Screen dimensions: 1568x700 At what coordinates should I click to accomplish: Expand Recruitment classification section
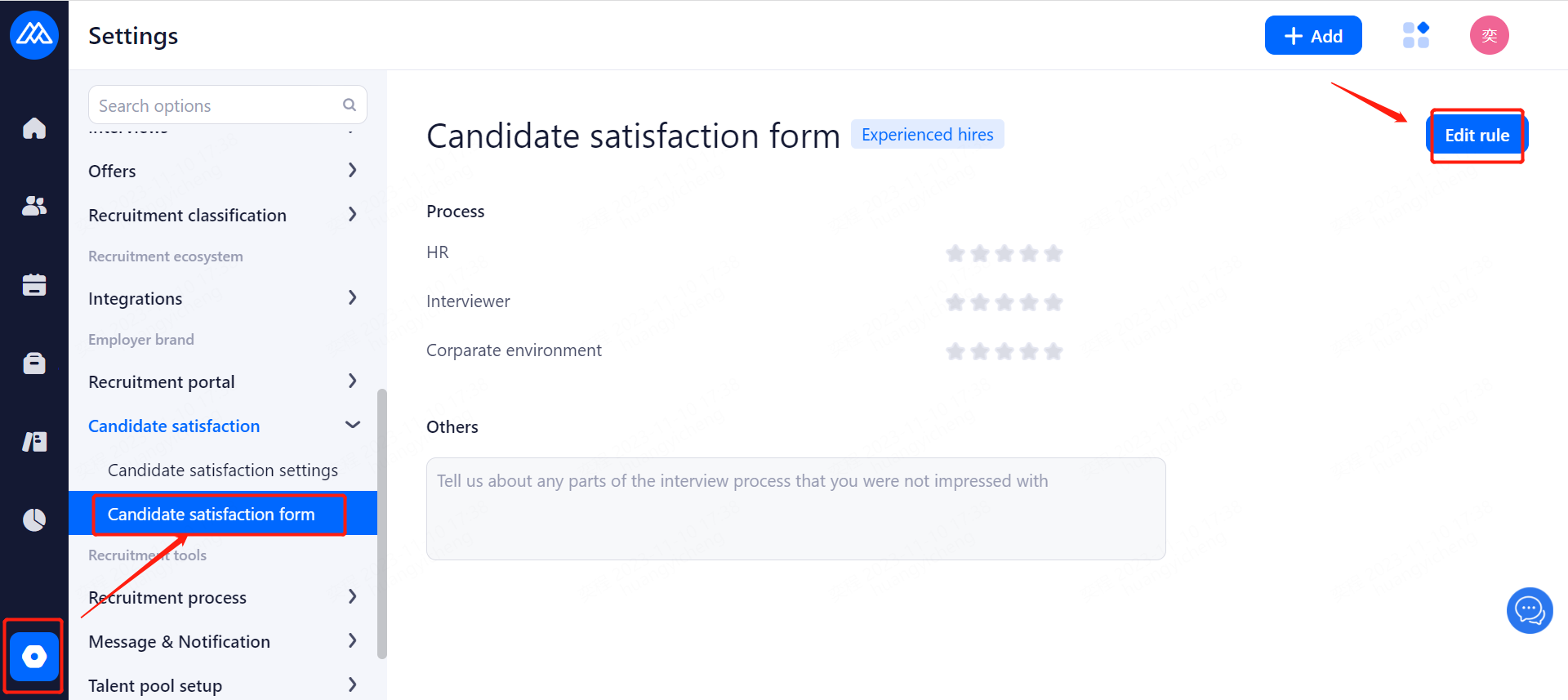(x=222, y=215)
